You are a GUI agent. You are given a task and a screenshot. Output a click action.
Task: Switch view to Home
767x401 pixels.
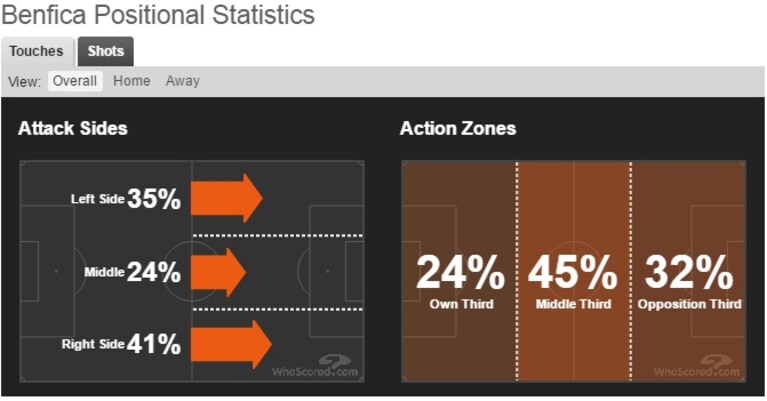click(x=132, y=81)
